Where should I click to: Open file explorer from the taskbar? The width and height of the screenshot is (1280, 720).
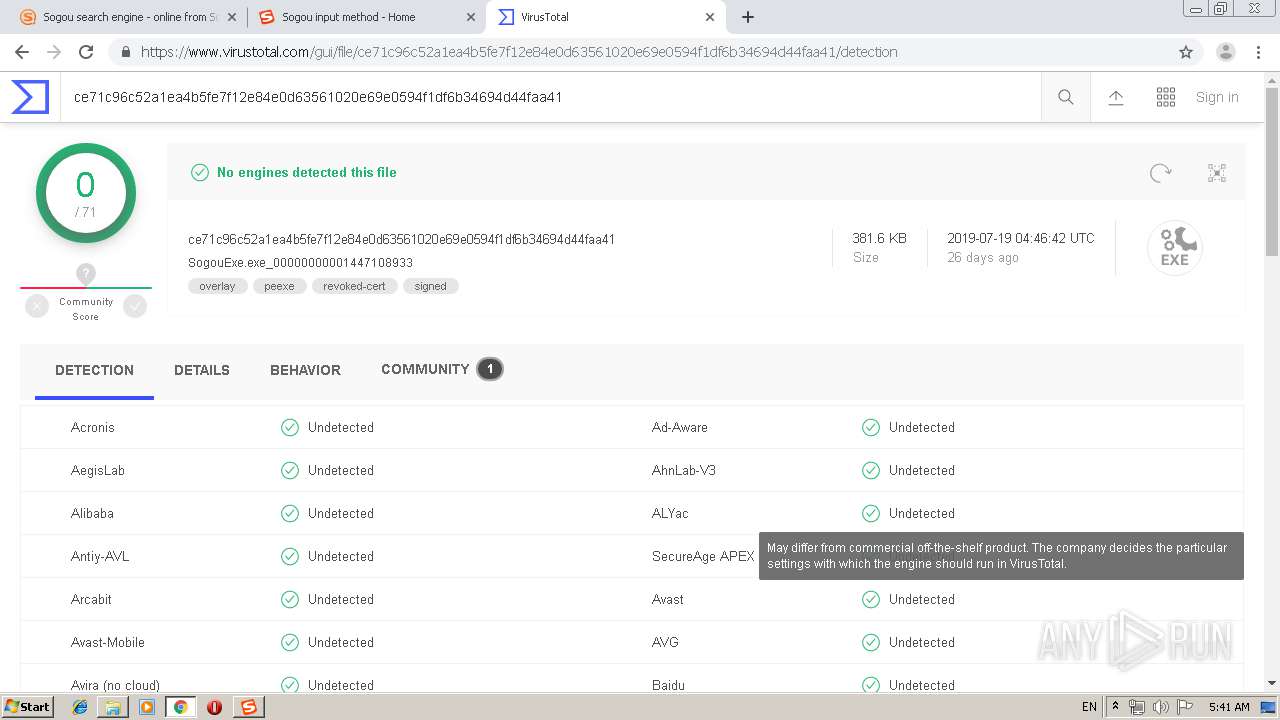pyautogui.click(x=113, y=707)
